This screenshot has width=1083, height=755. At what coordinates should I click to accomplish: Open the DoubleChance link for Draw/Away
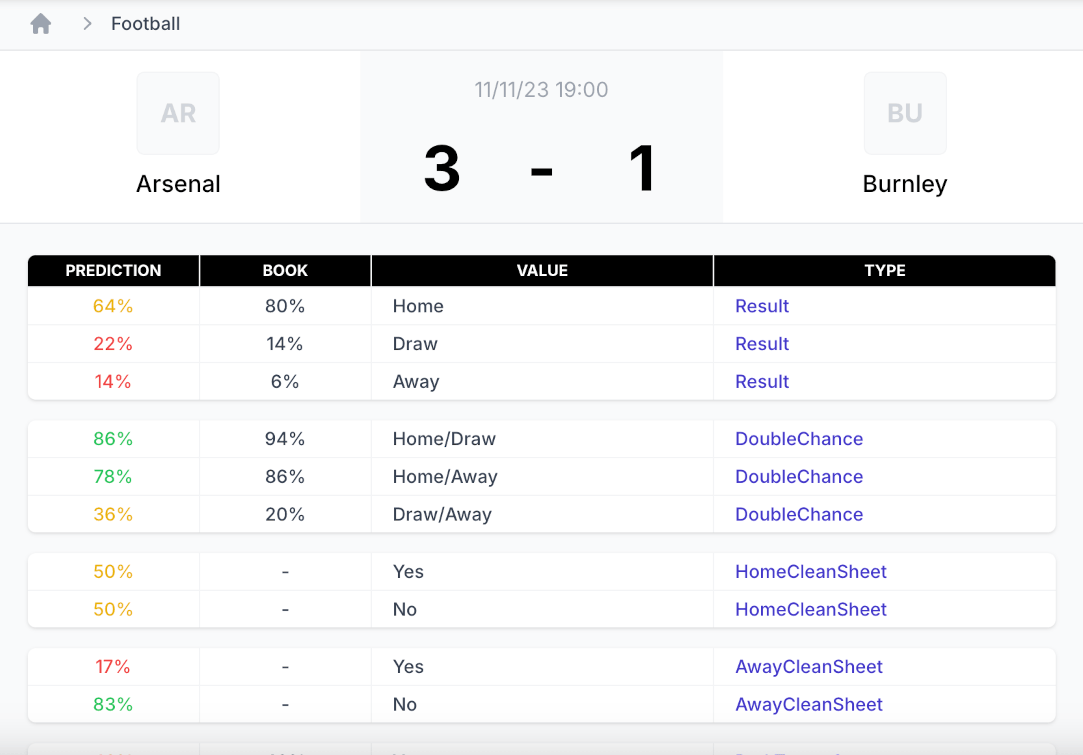click(x=799, y=514)
